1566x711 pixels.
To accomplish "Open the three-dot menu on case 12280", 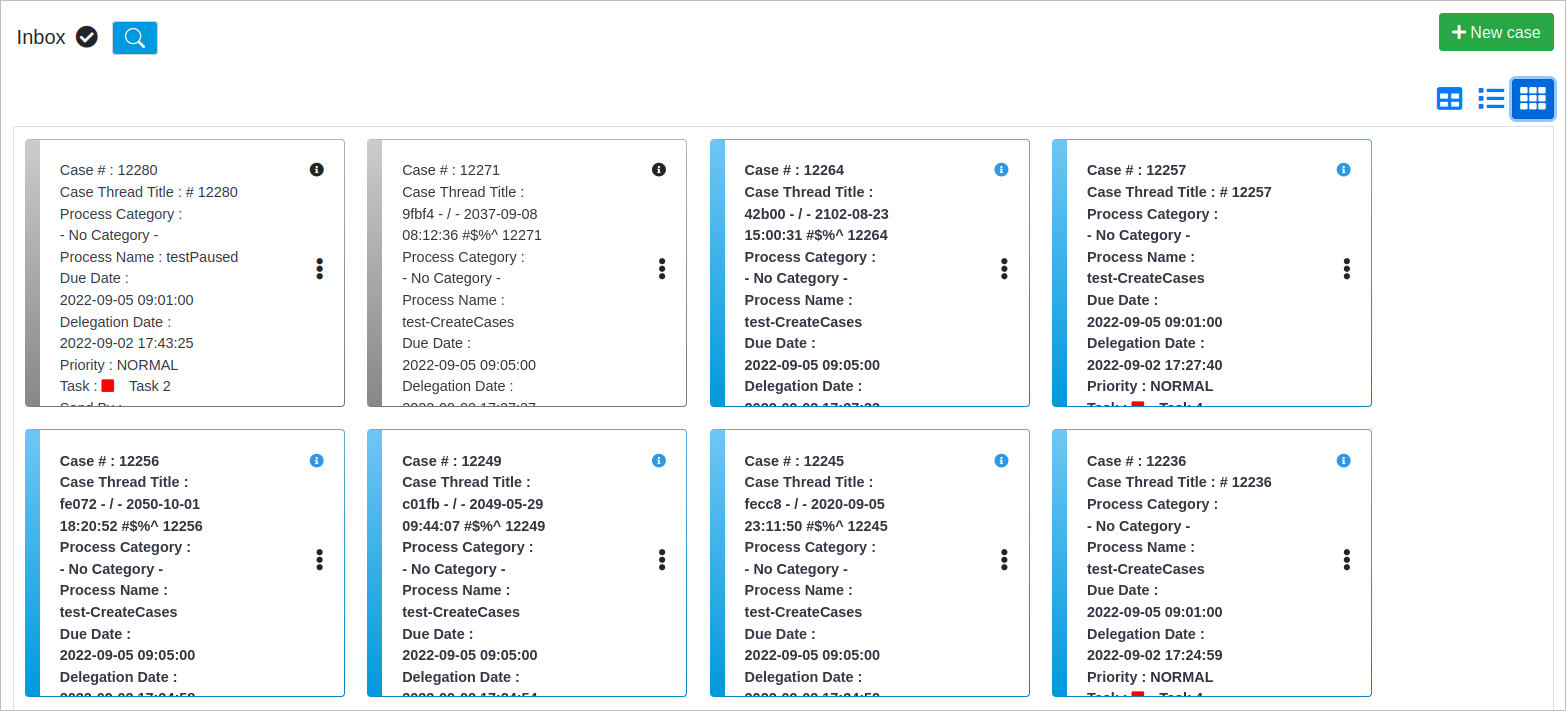I will 320,268.
